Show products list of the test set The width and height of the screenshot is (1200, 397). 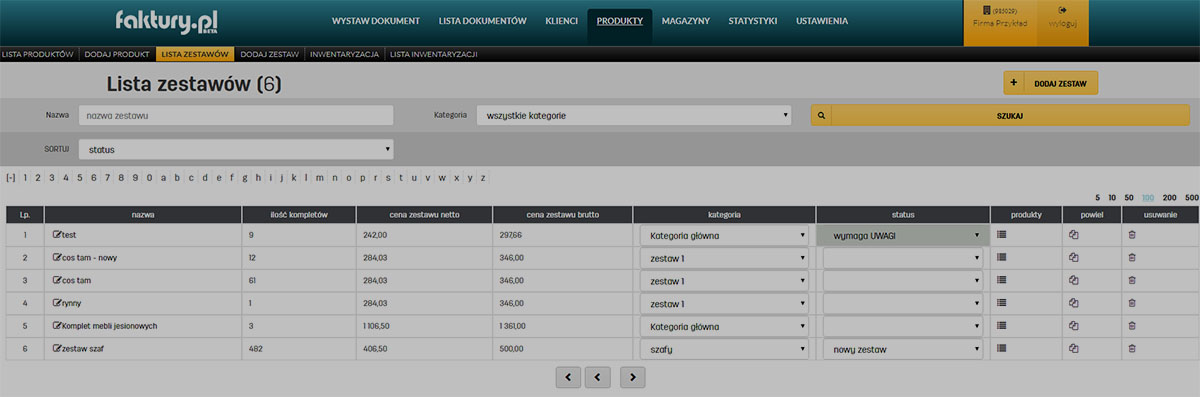(1002, 235)
